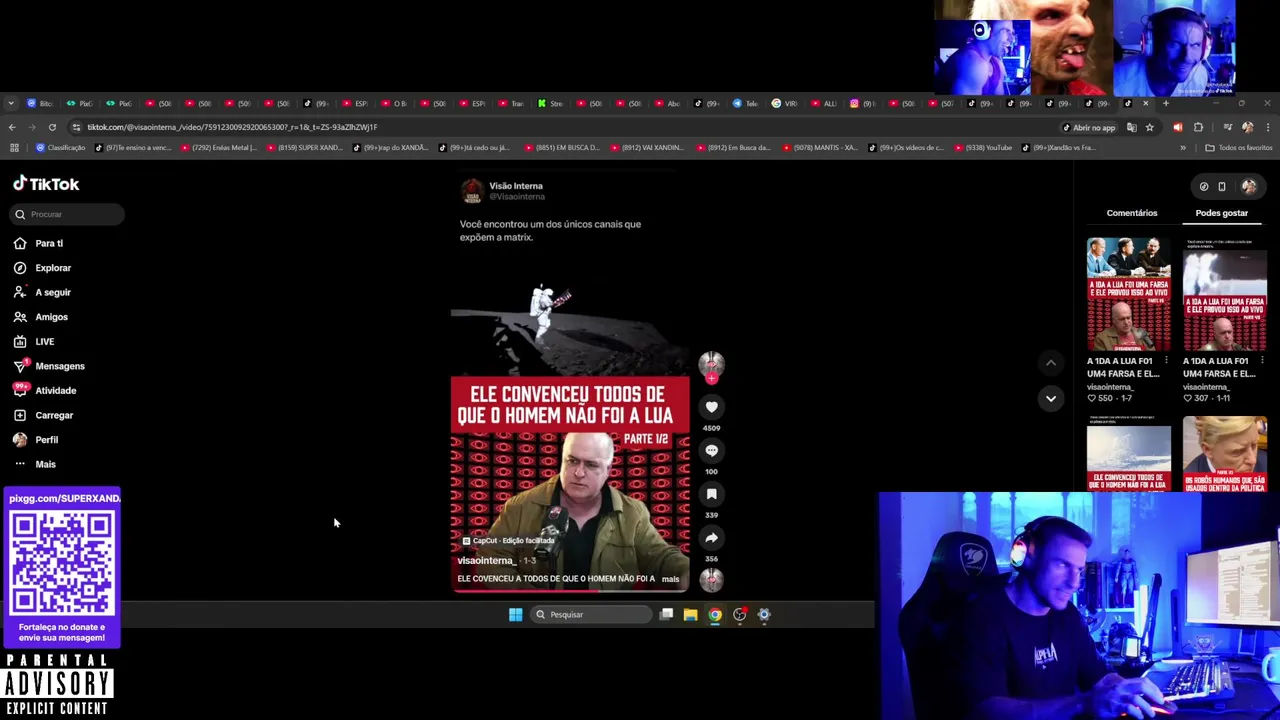The width and height of the screenshot is (1280, 720).
Task: Open Chrome from the taskbar
Action: tap(715, 615)
